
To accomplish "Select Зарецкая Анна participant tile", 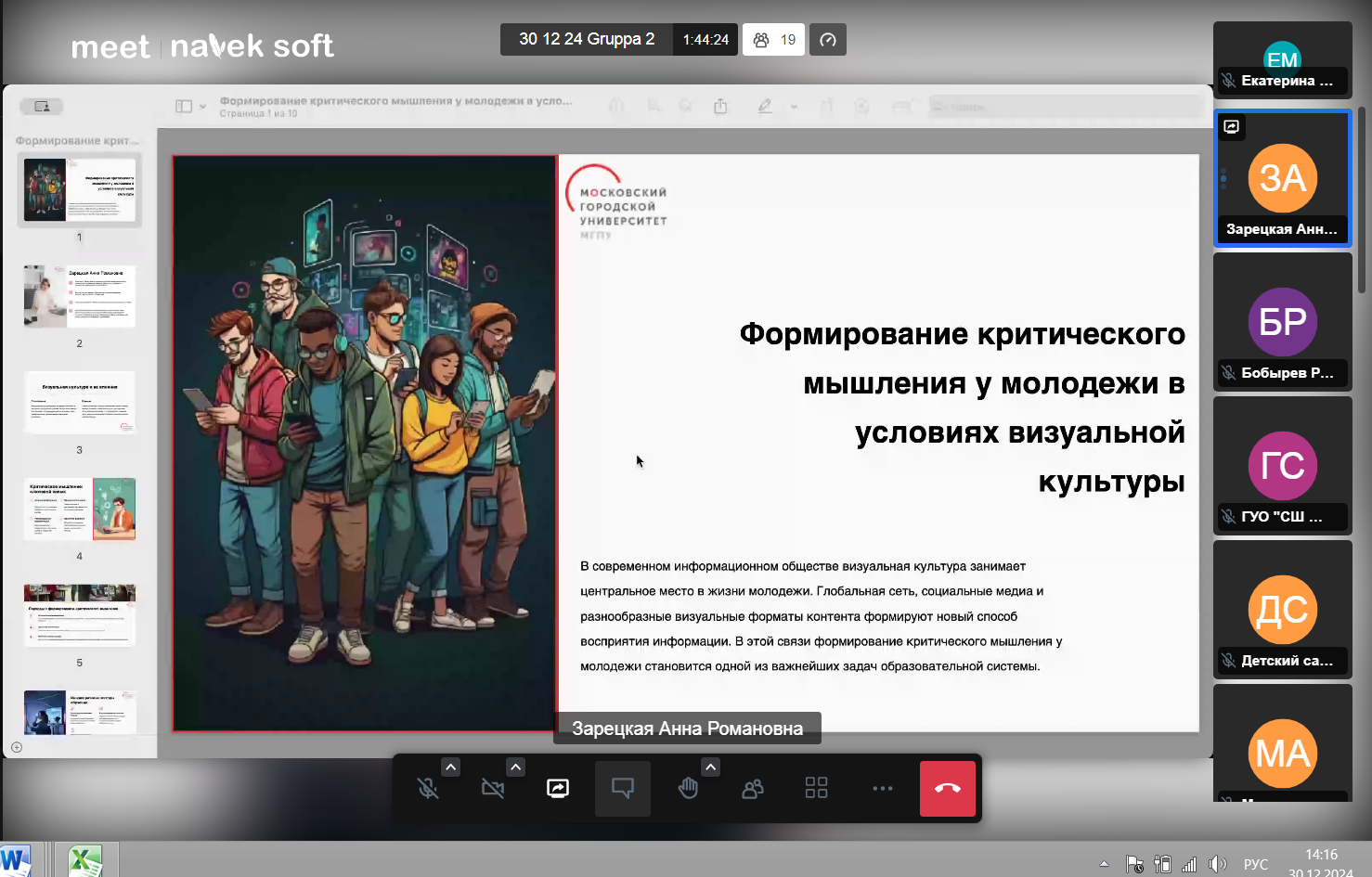I will click(x=1282, y=179).
